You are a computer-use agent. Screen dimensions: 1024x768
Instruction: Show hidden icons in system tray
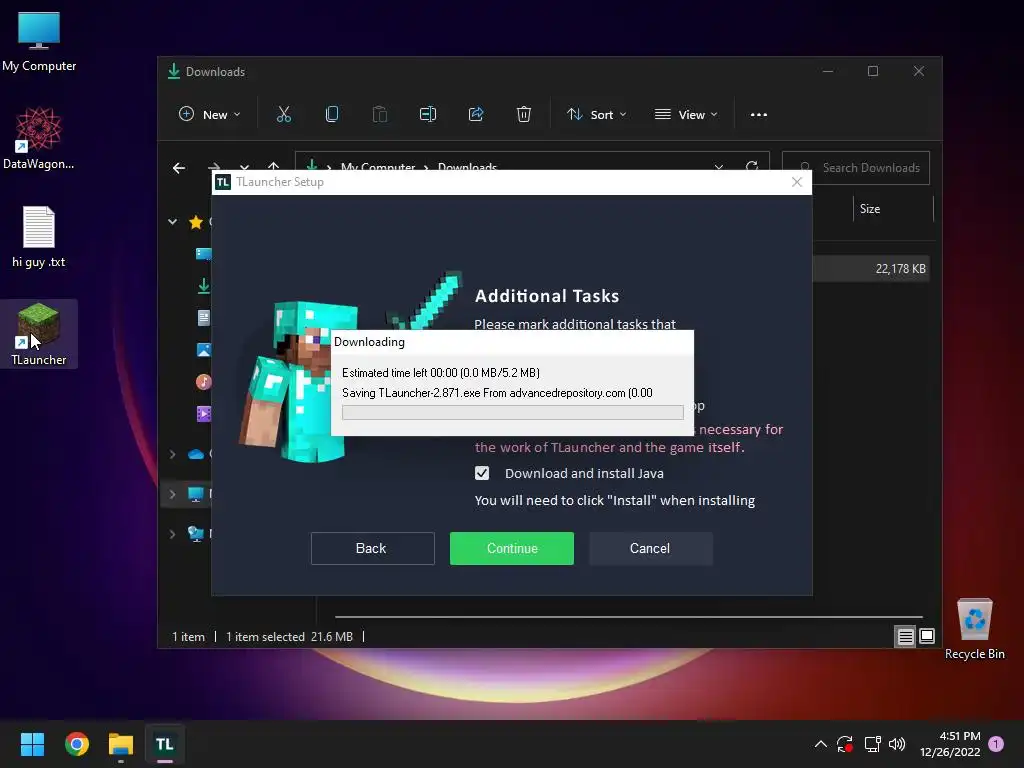tap(821, 744)
